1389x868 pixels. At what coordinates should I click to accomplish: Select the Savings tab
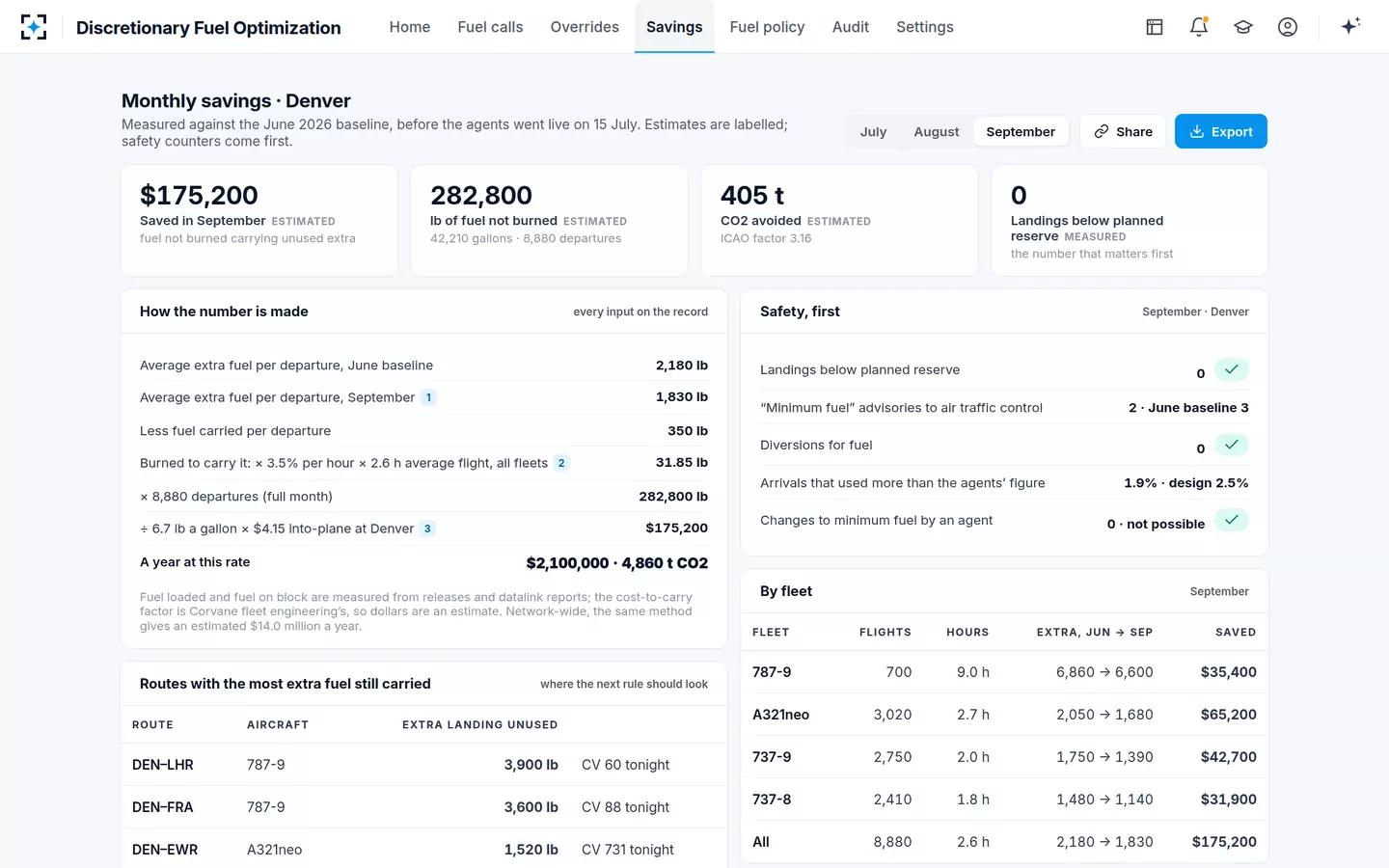[674, 27]
